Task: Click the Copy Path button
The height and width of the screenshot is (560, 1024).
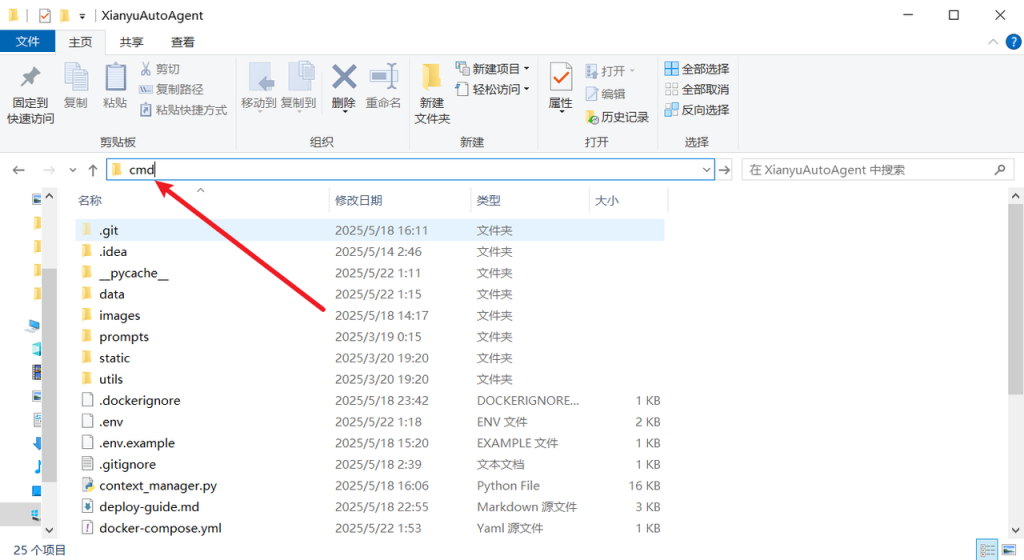Action: pos(171,90)
